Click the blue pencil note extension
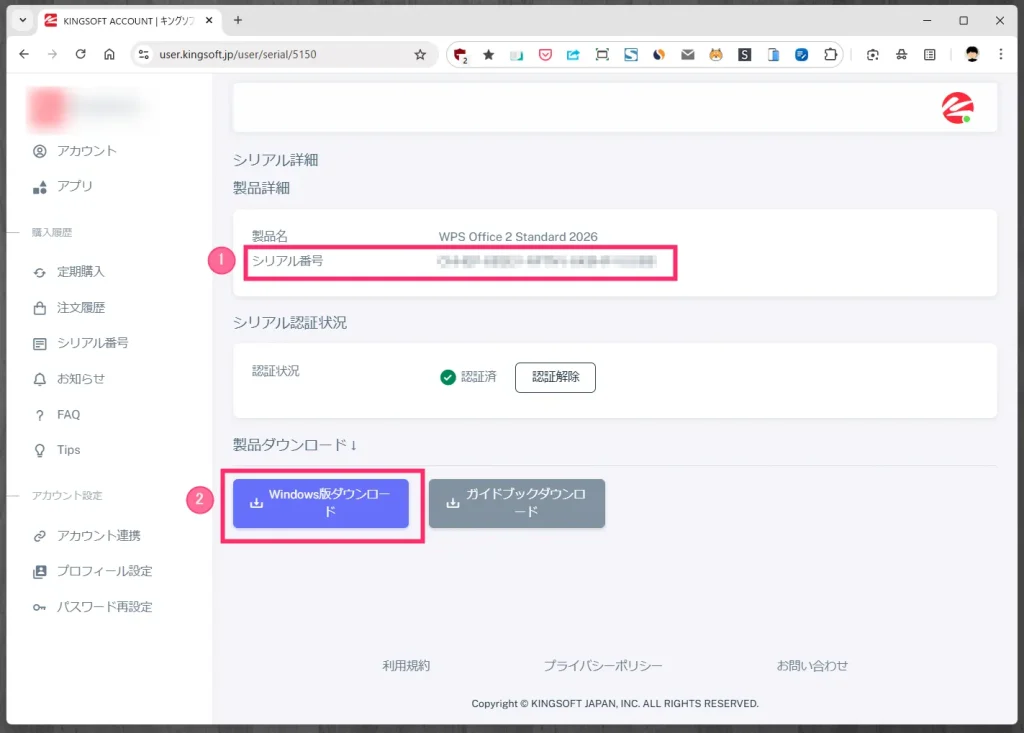 click(x=802, y=55)
